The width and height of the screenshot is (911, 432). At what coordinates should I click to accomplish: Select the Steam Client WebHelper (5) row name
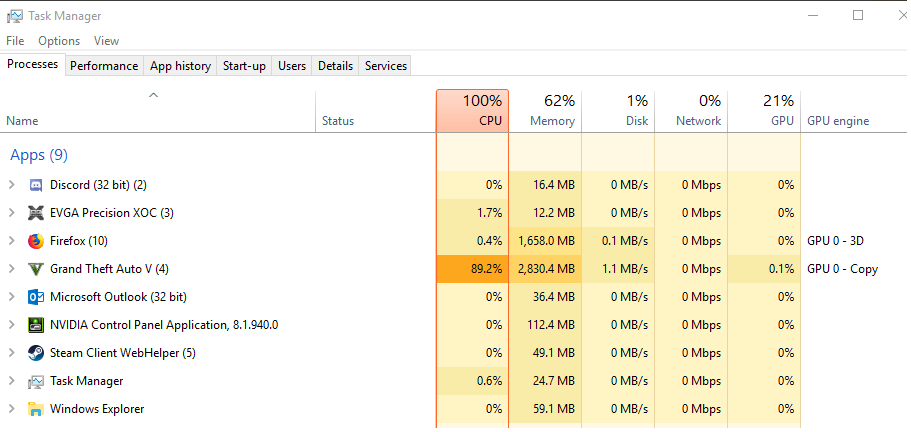coord(123,353)
